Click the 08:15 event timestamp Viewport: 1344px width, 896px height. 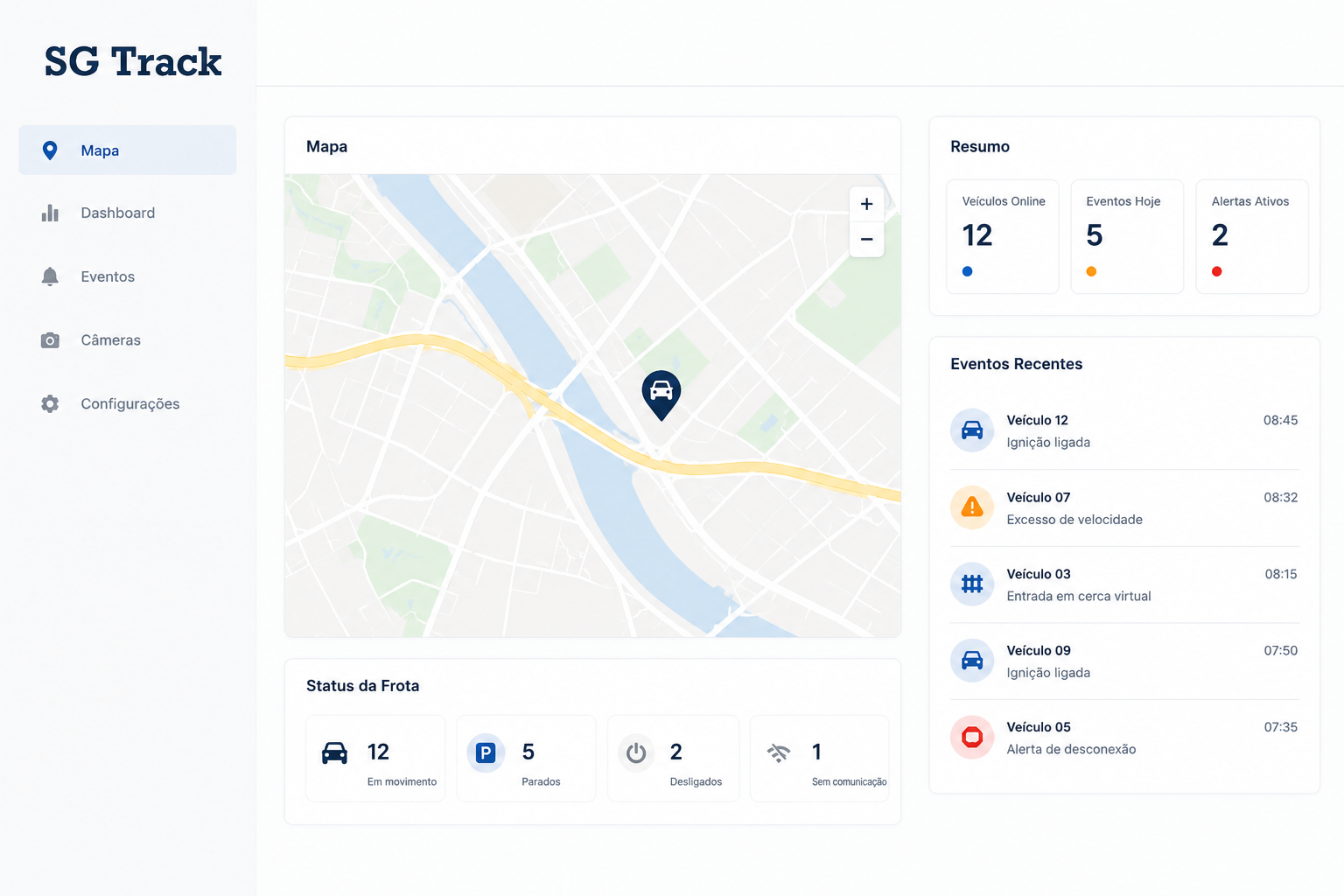1281,574
